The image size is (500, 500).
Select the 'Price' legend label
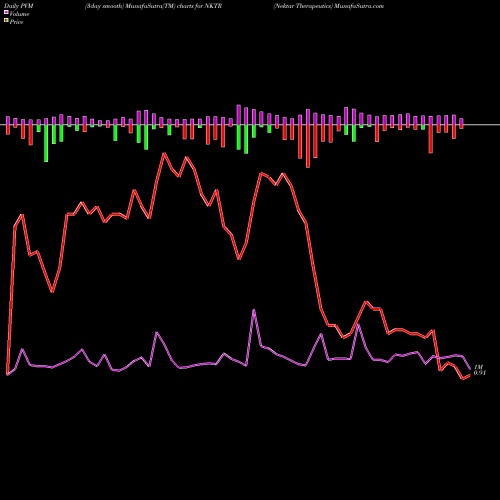(16, 22)
